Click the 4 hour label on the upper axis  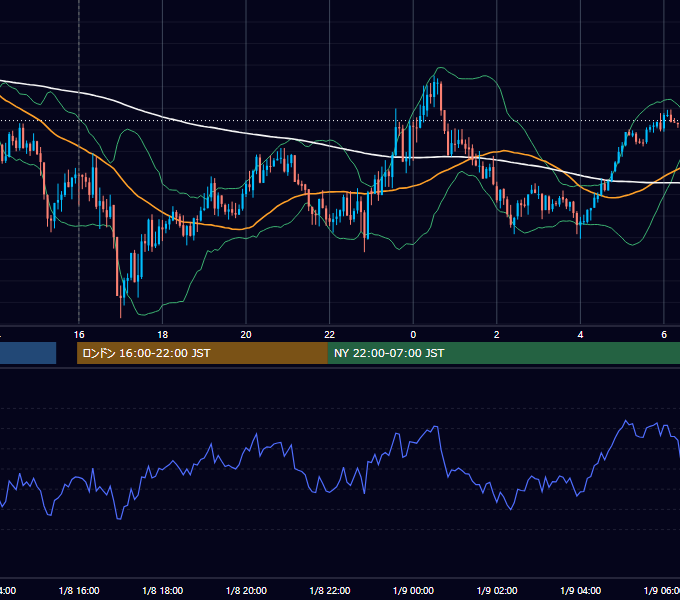pos(580,335)
